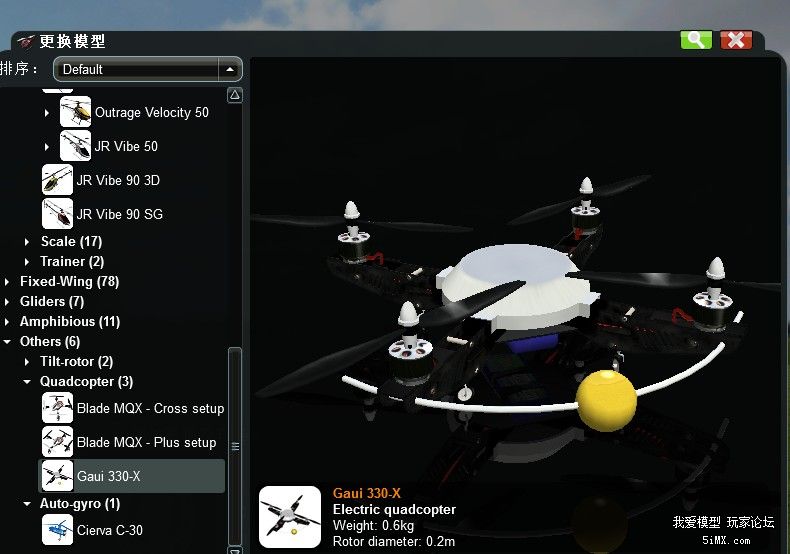Expand the Outrage Velocity 50 entry arrow

click(46, 113)
